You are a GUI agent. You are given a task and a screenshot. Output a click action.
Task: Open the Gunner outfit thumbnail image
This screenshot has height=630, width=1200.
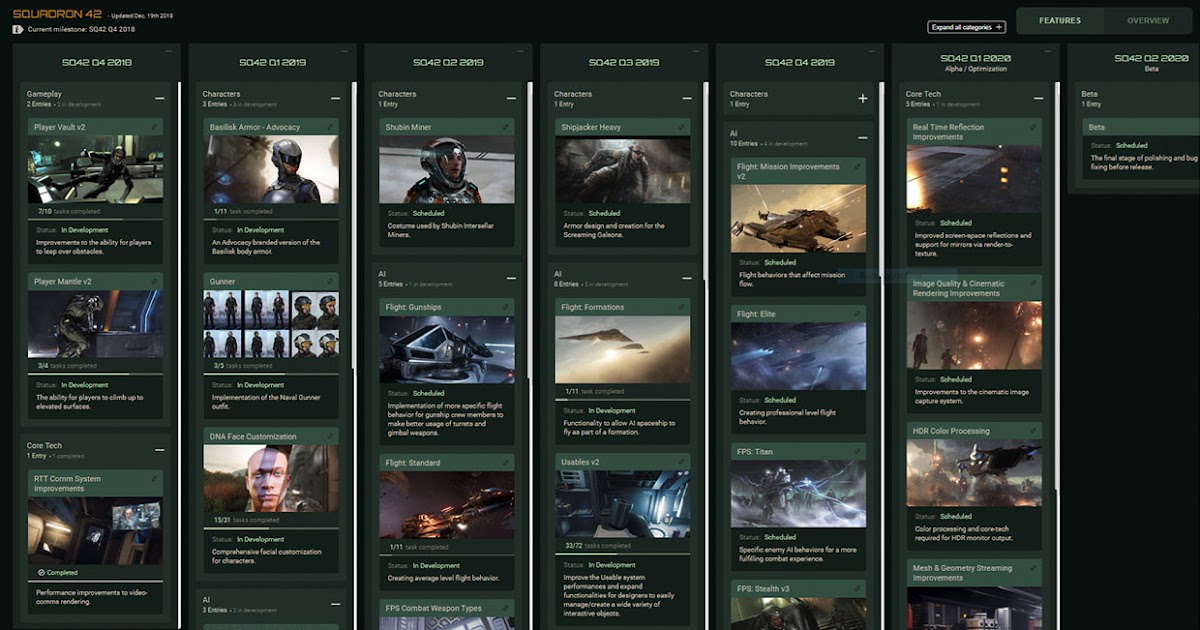[x=271, y=324]
